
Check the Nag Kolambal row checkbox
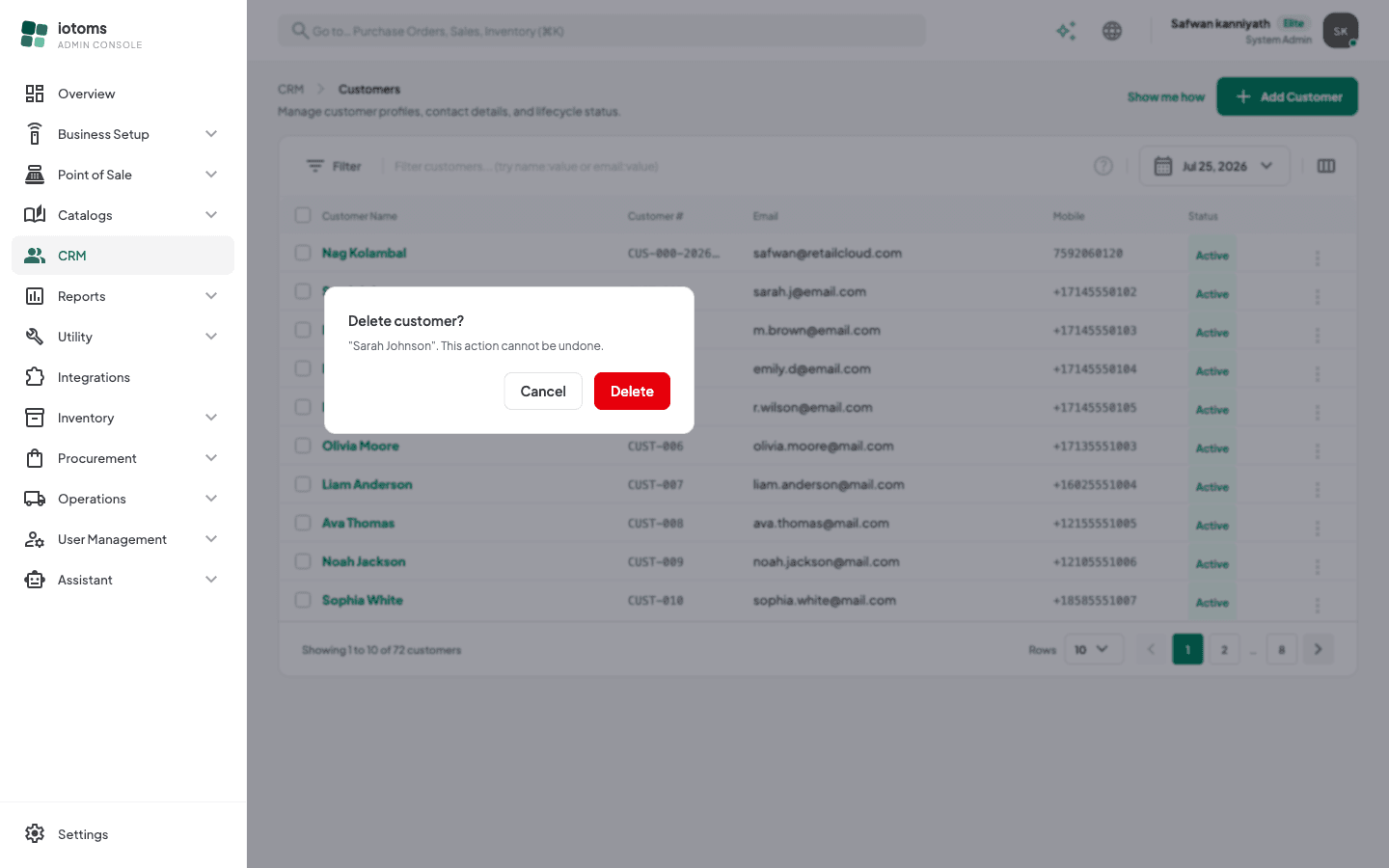(303, 253)
